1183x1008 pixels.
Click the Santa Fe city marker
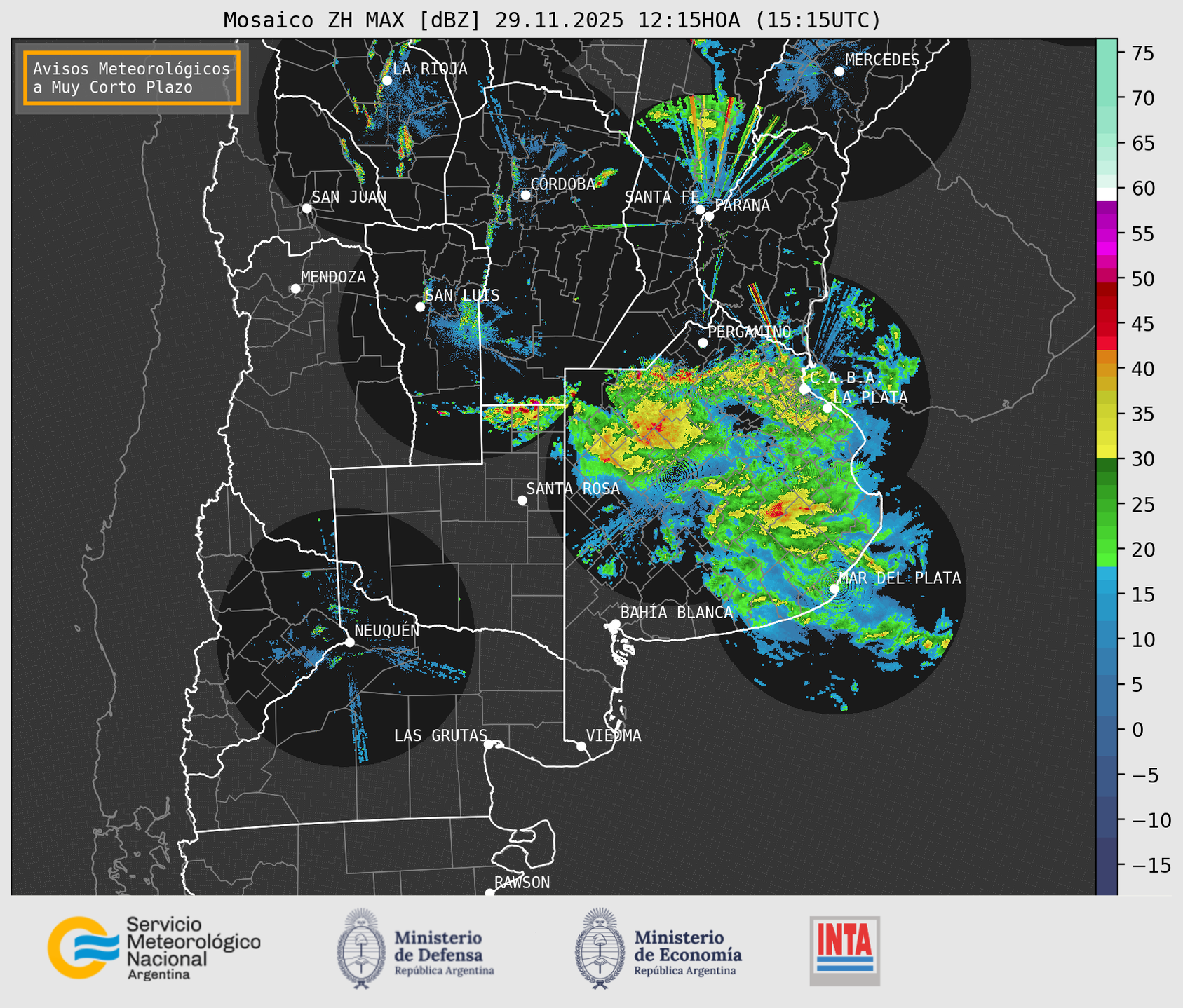coord(700,210)
